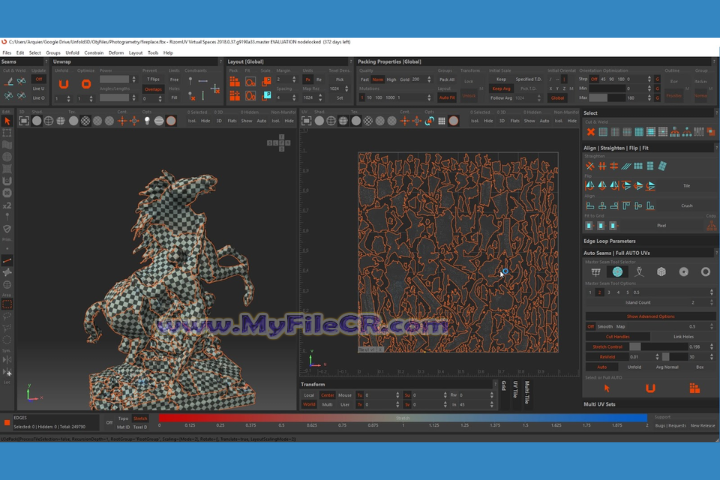The width and height of the screenshot is (720, 480).
Task: Click the arrow select tool in Edit sidebar
Action: (x=7, y=121)
